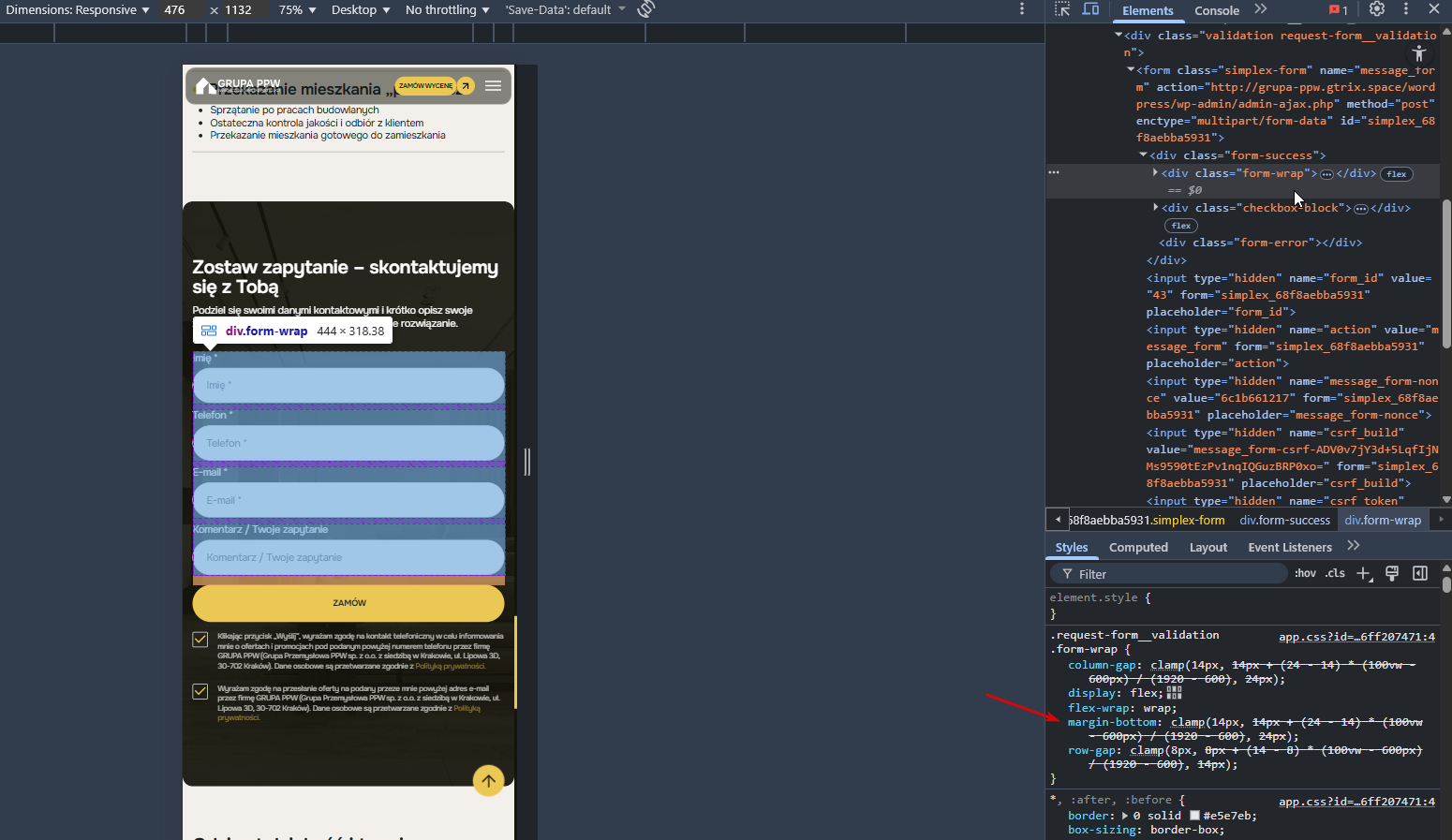Click the #e5e7eb border color swatch

click(1194, 816)
